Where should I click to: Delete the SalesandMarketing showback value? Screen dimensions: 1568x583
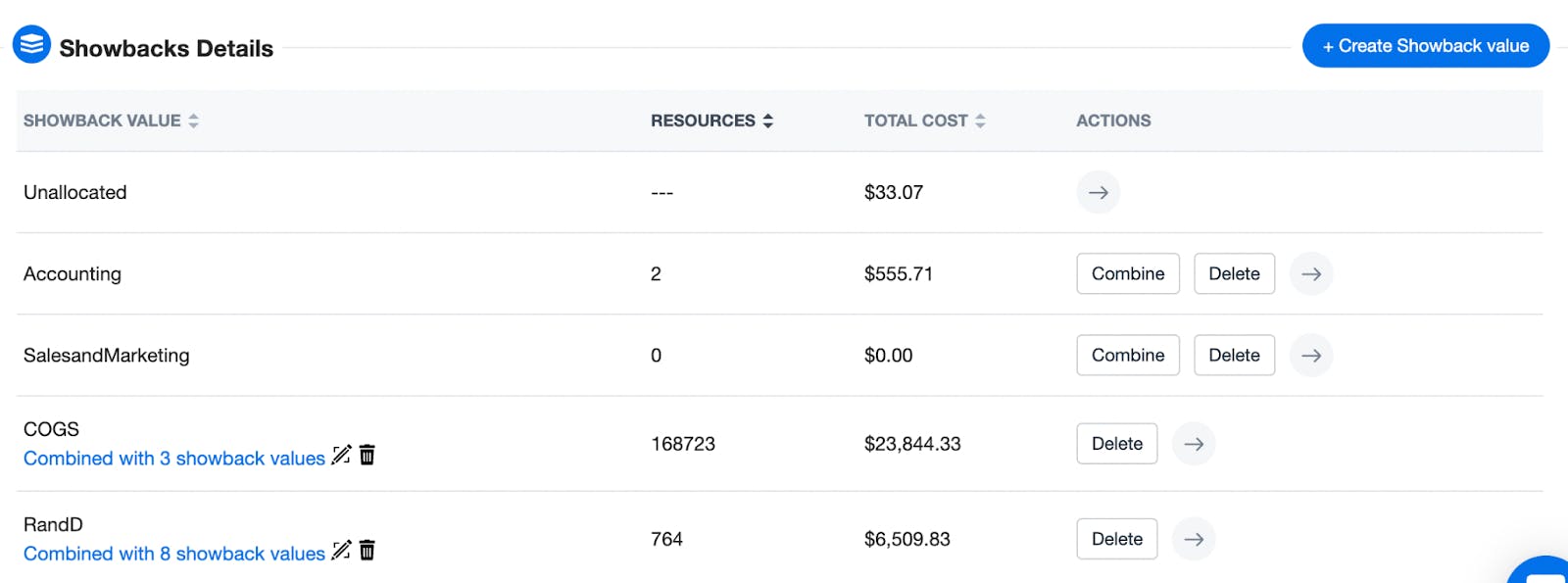(1233, 356)
